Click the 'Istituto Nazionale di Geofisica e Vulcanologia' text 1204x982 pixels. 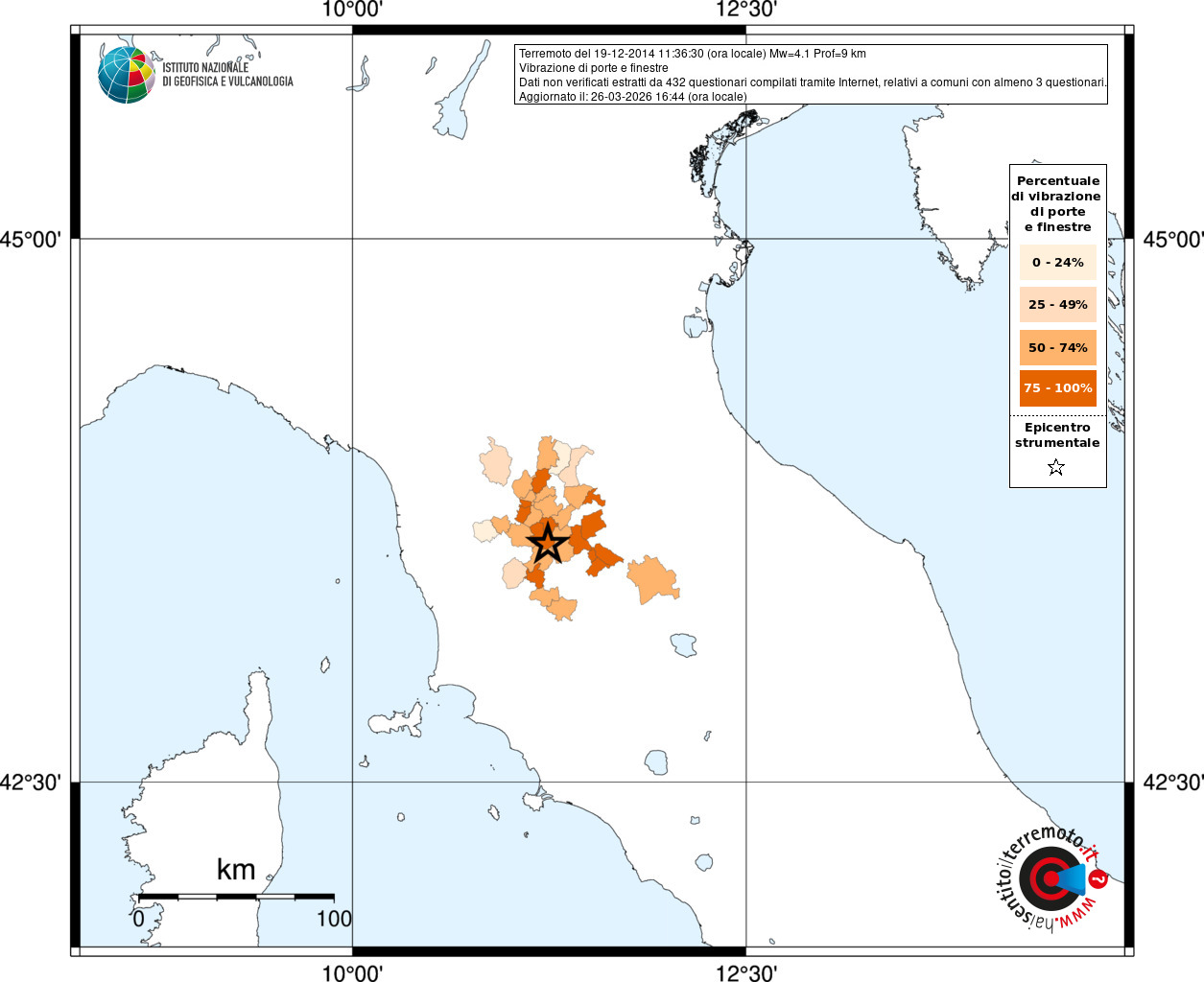click(227, 75)
